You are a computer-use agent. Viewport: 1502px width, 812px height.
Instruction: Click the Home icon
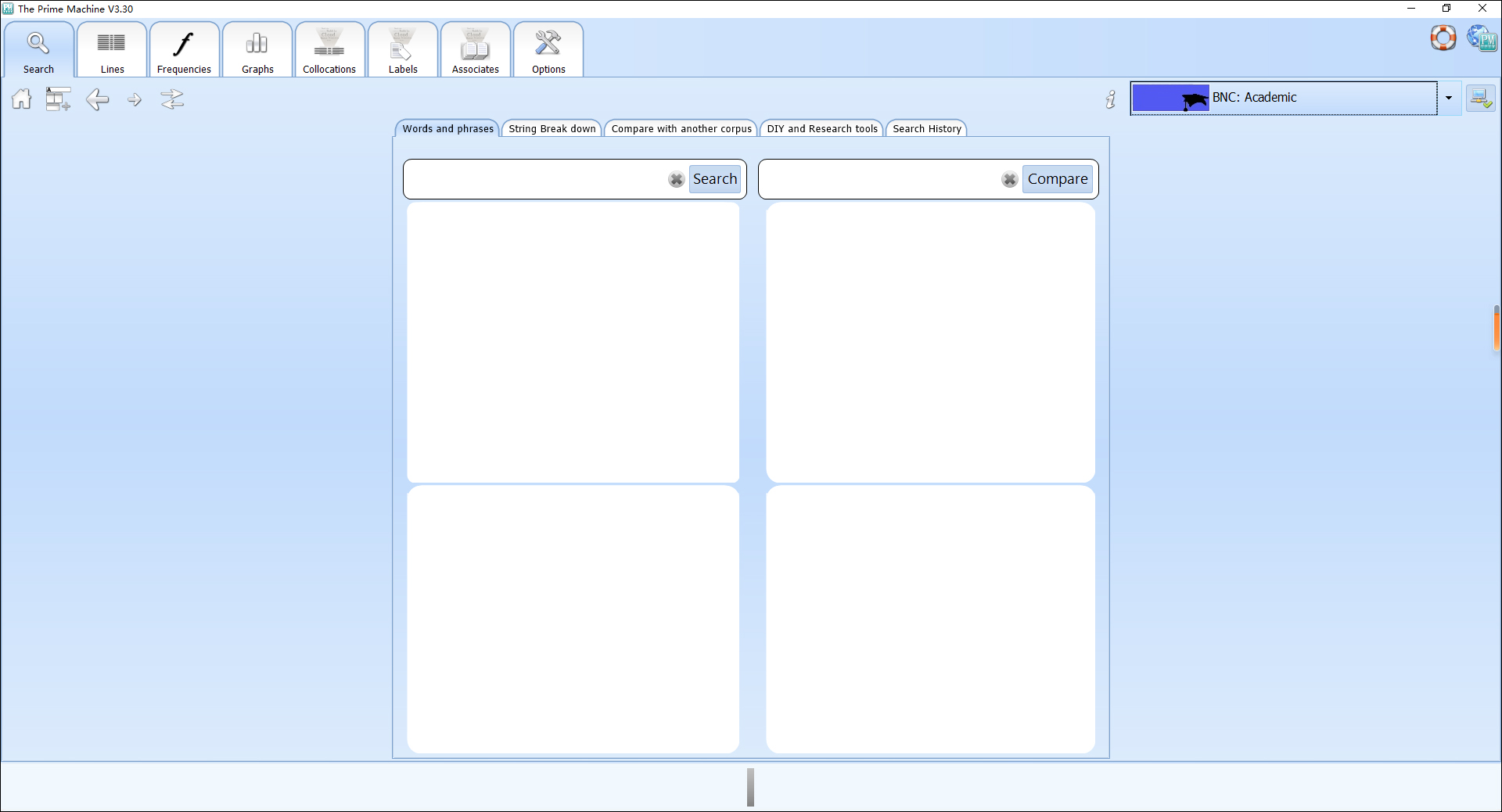22,99
